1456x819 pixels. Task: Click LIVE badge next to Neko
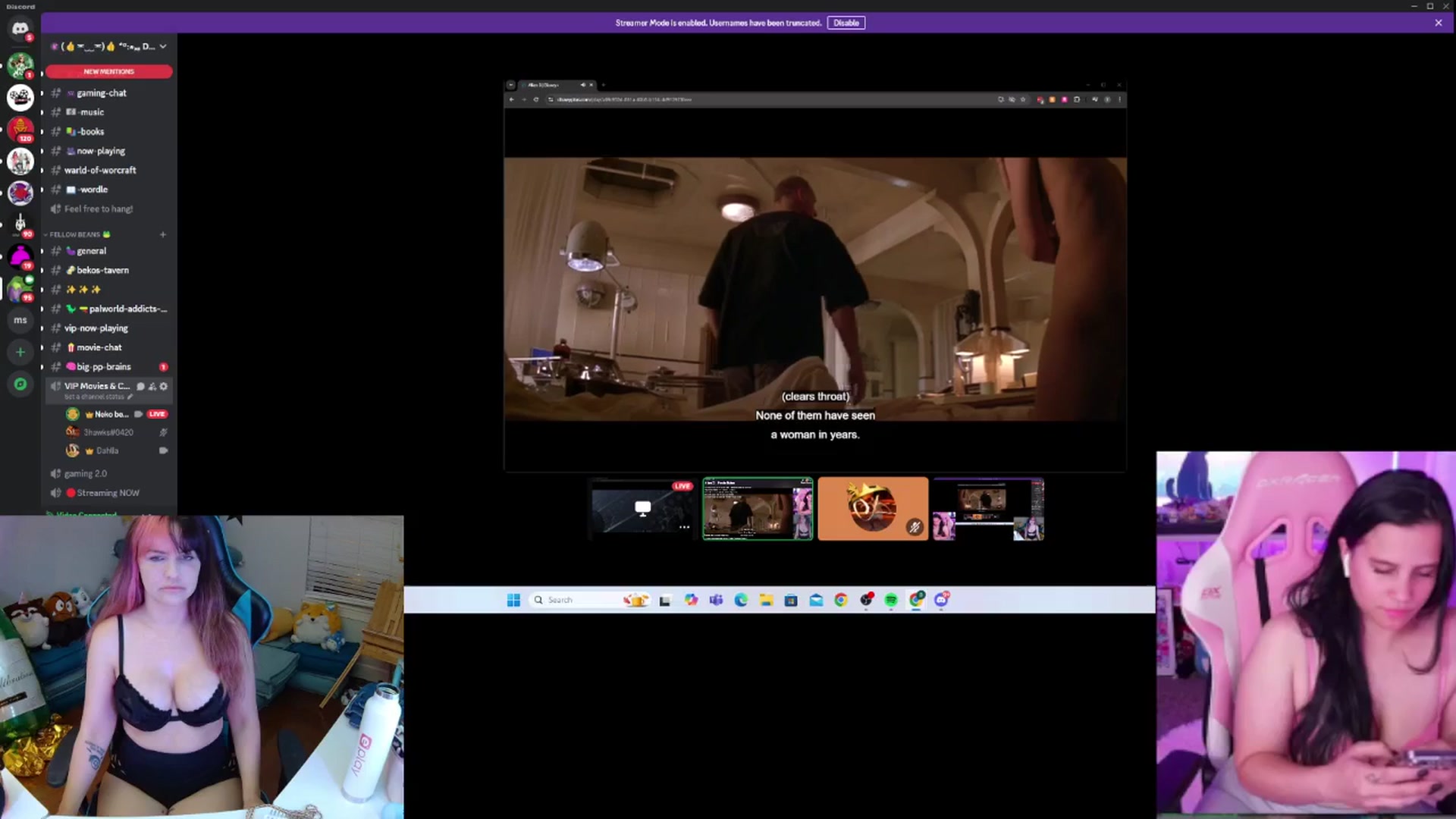click(x=157, y=414)
